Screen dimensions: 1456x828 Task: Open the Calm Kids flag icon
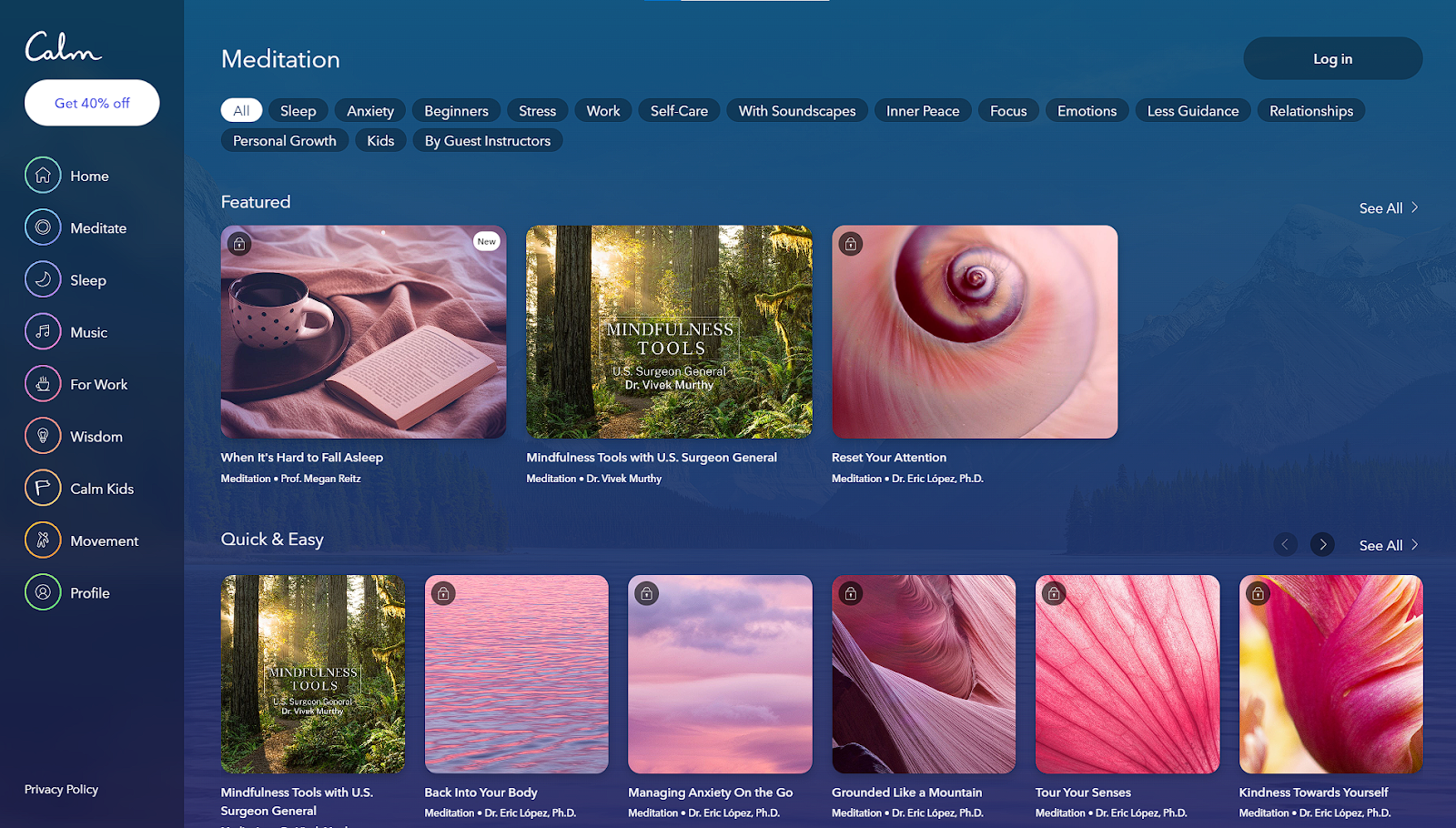[43, 488]
